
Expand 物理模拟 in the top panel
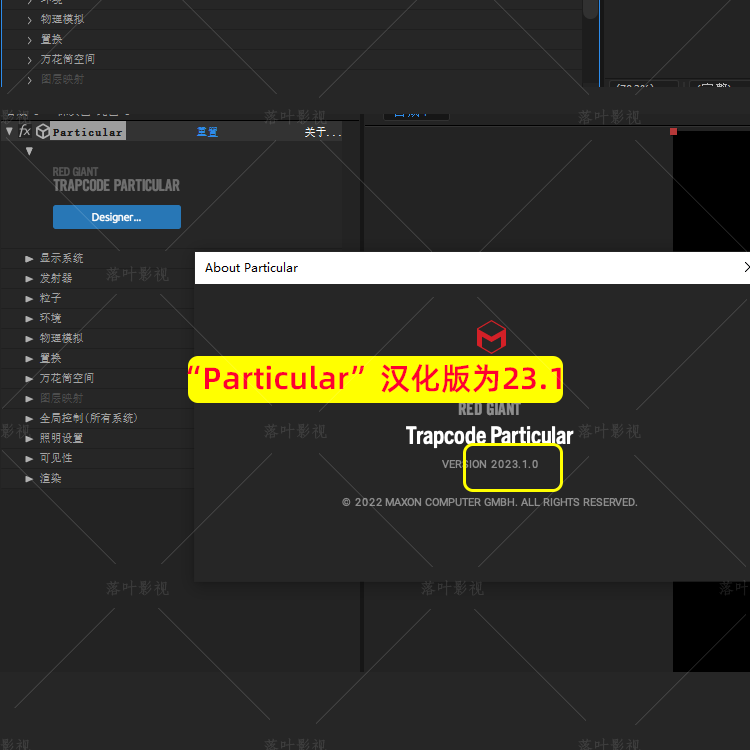coord(30,20)
